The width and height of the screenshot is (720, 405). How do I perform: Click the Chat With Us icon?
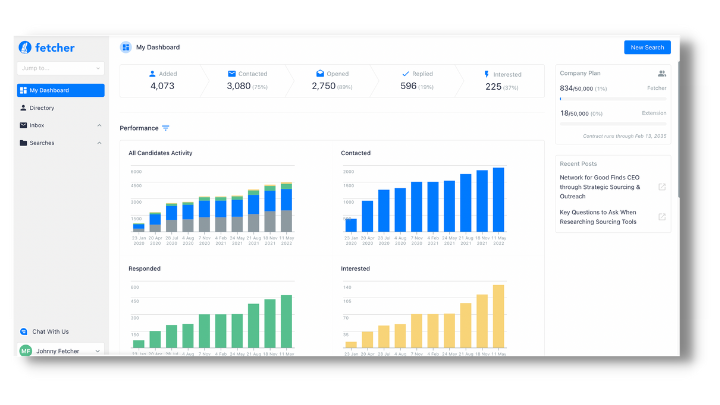24,331
